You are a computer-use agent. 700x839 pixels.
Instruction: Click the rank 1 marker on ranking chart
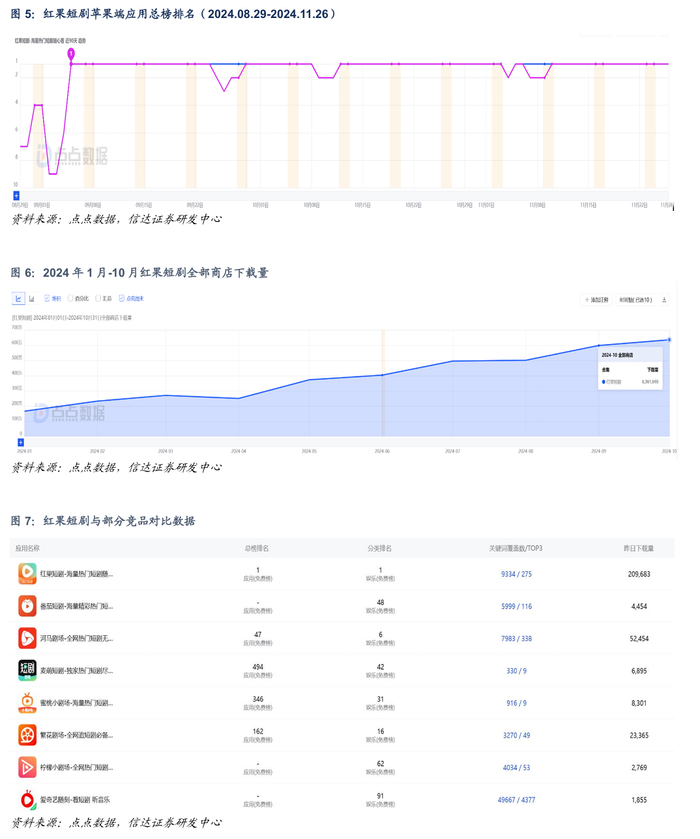(x=71, y=54)
